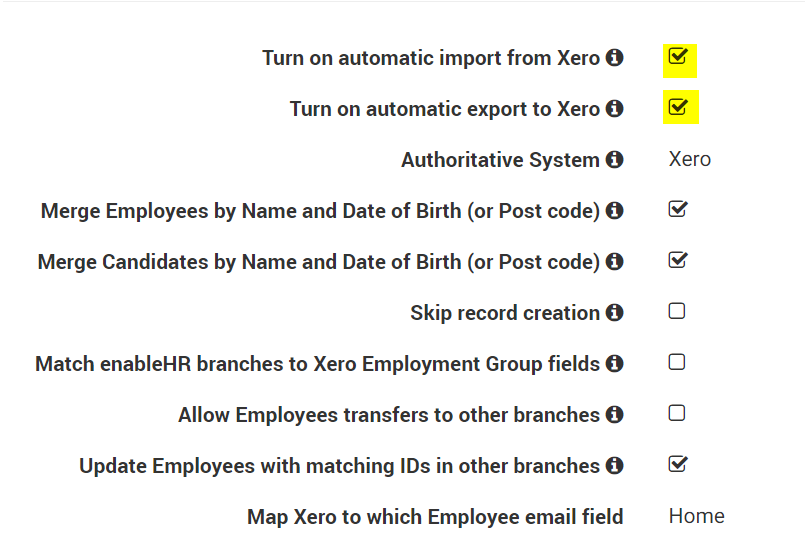Uncheck Merge Candidates by Name checkbox

point(678,261)
